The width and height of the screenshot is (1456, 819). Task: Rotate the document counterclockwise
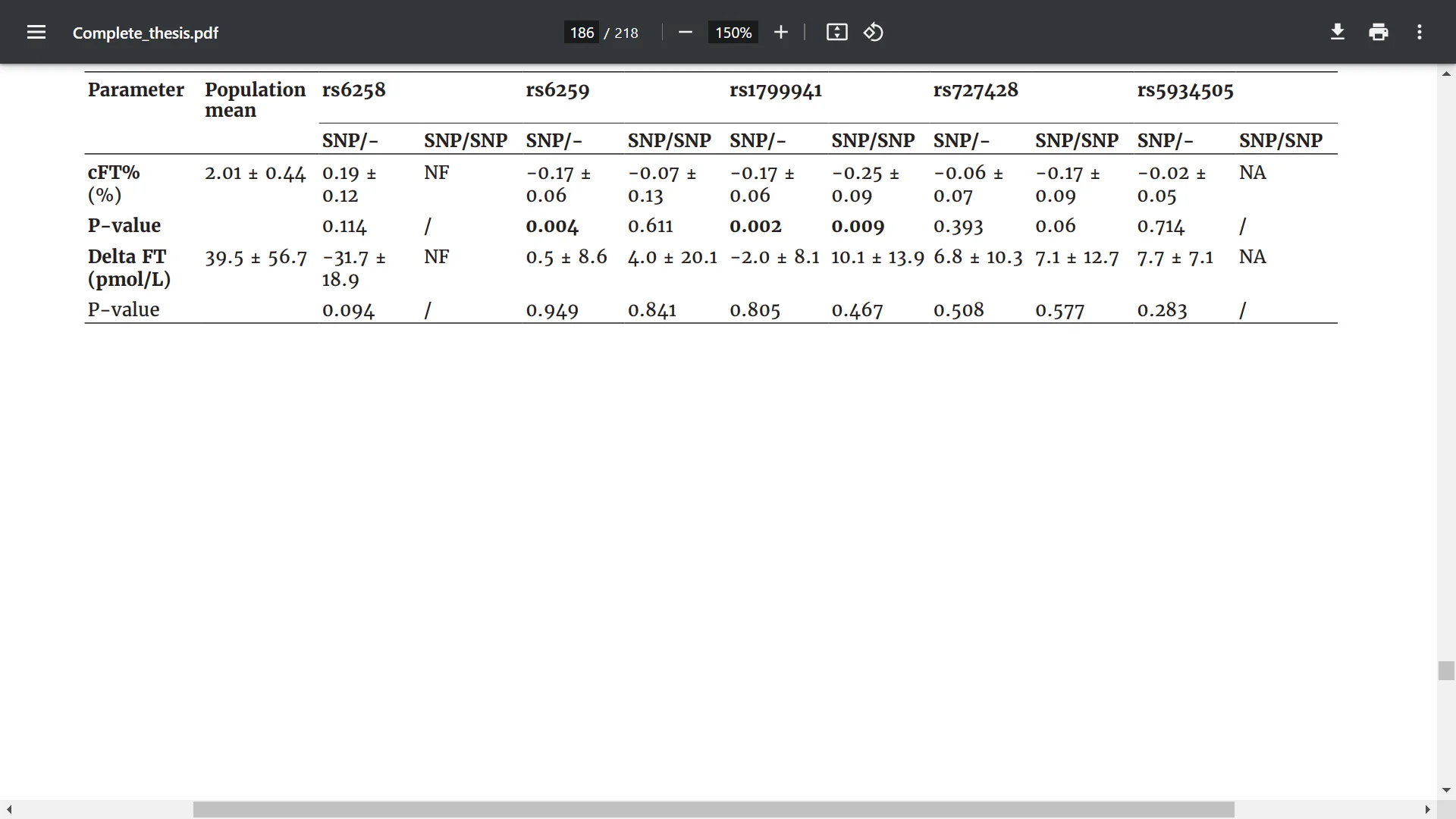(x=874, y=32)
